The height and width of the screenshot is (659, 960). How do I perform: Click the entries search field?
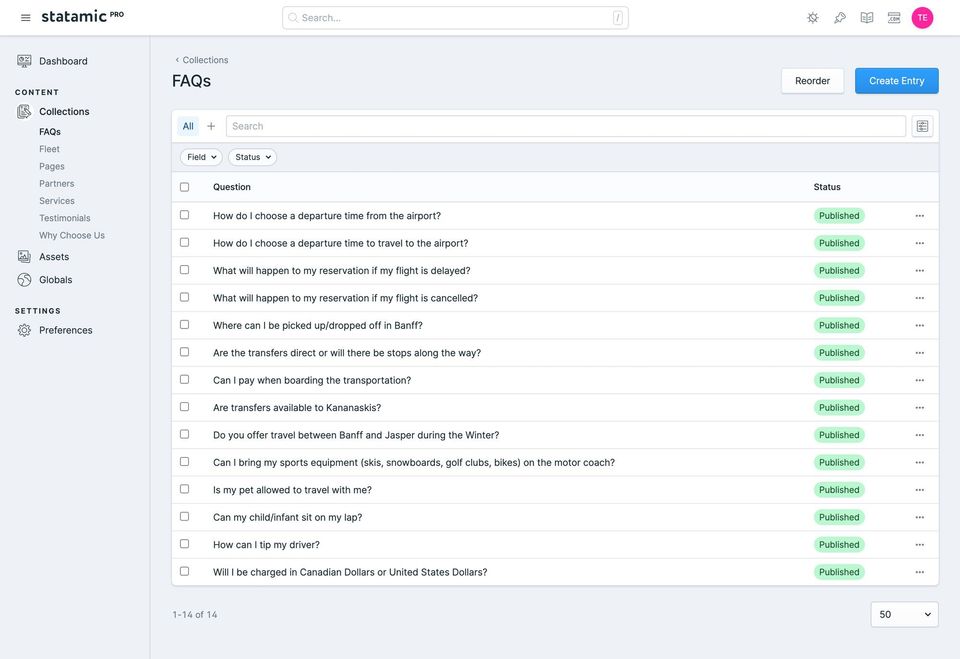(565, 126)
